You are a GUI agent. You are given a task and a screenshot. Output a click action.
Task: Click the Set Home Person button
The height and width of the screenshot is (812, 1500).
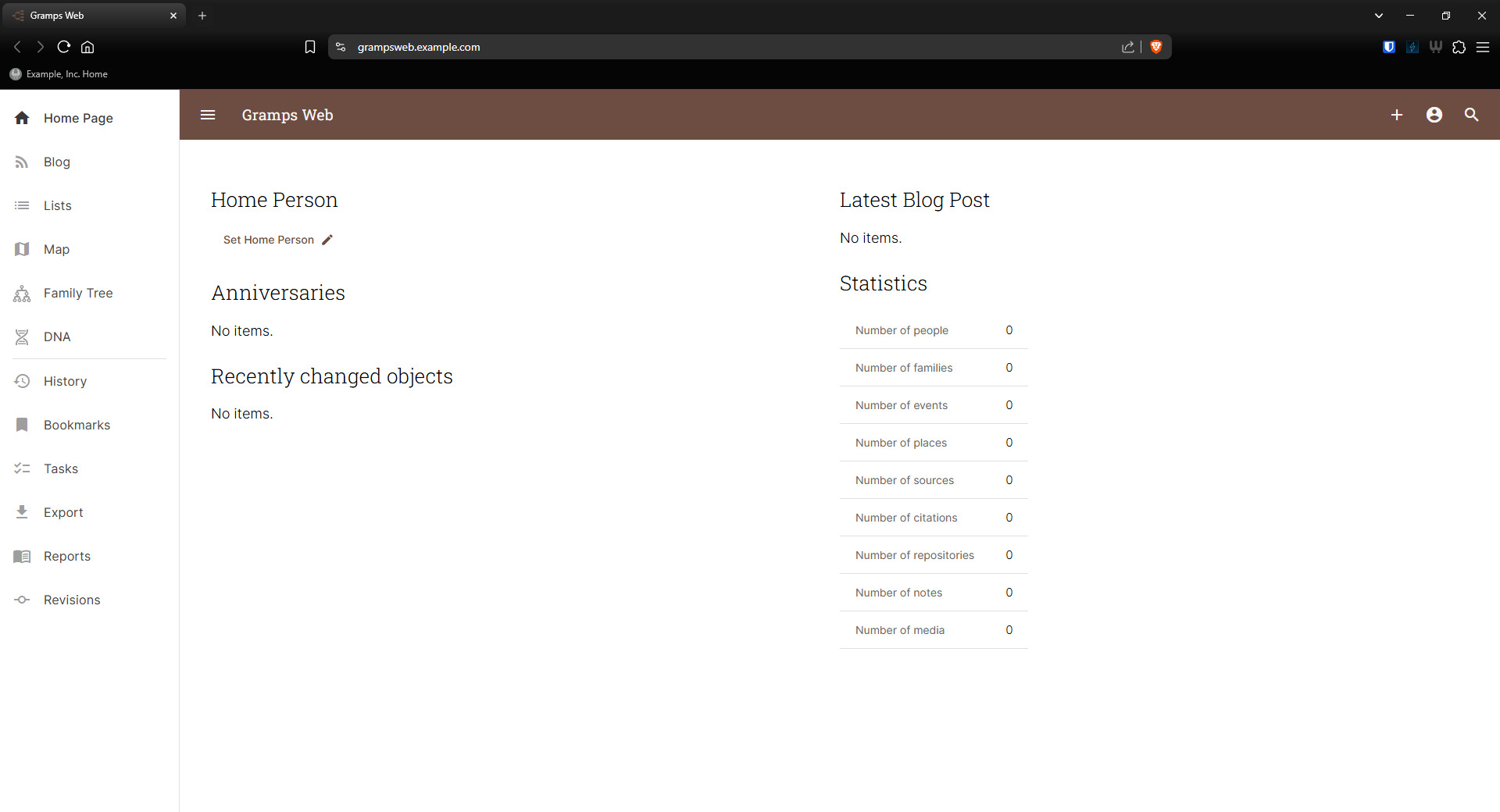click(x=269, y=240)
